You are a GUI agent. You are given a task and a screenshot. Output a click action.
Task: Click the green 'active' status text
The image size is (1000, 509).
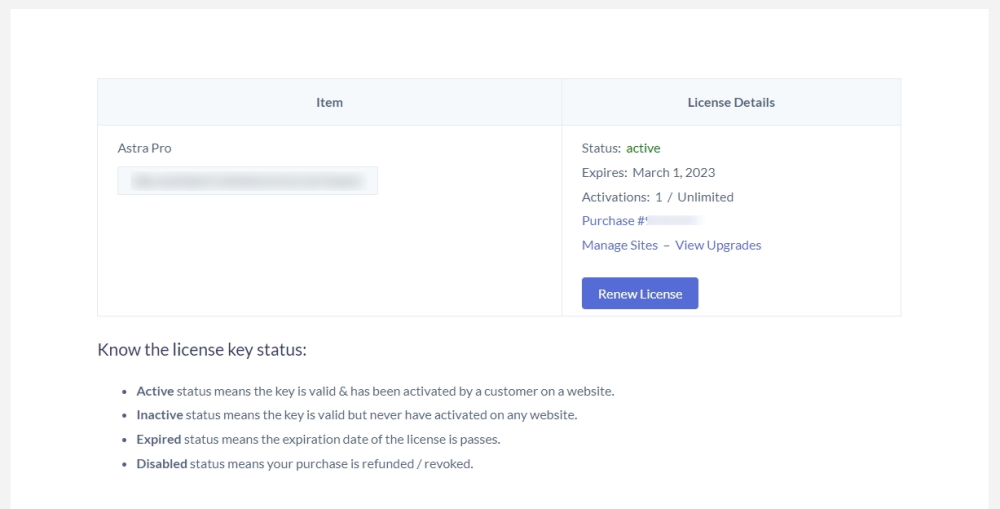click(643, 148)
